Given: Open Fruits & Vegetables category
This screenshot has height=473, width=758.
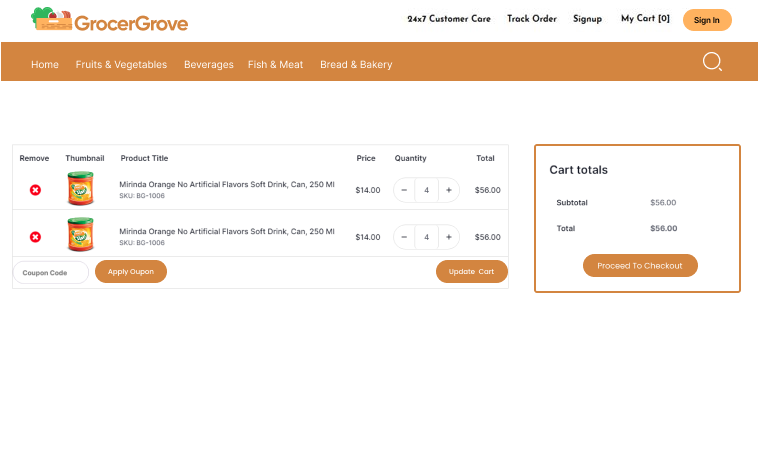Looking at the screenshot, I should pyautogui.click(x=121, y=65).
